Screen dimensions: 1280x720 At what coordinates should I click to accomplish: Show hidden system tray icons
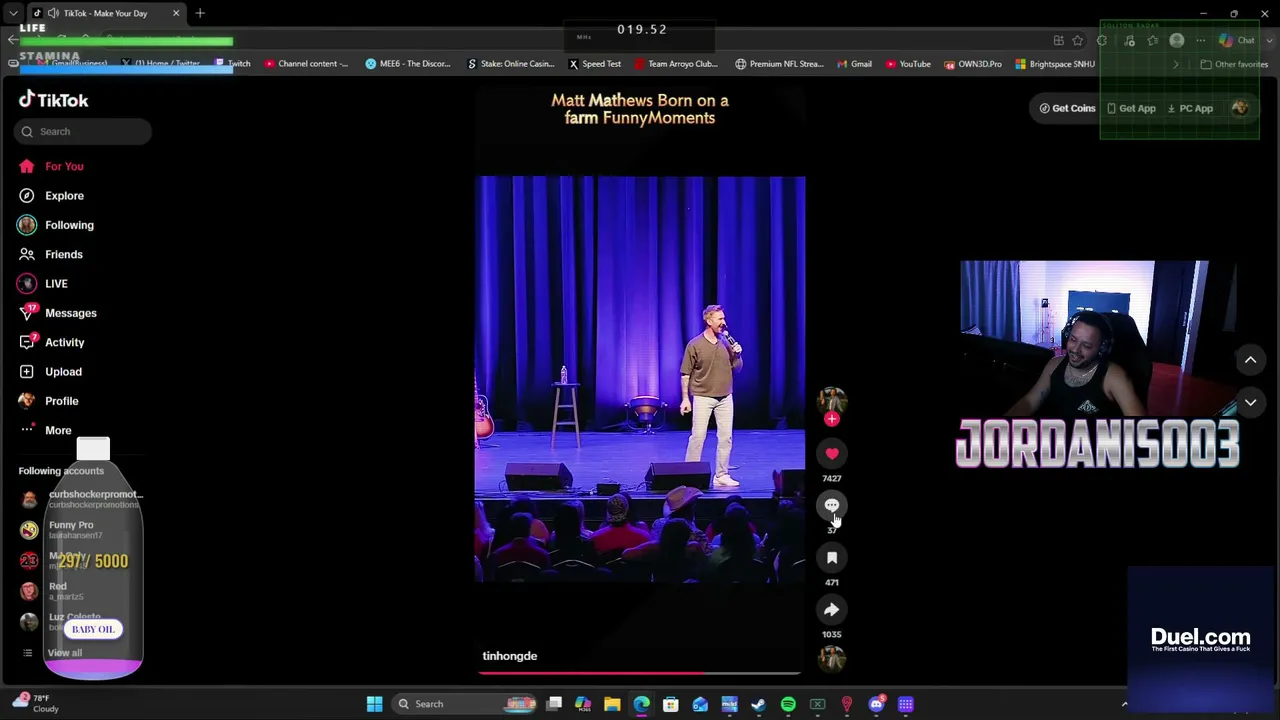tap(1124, 704)
